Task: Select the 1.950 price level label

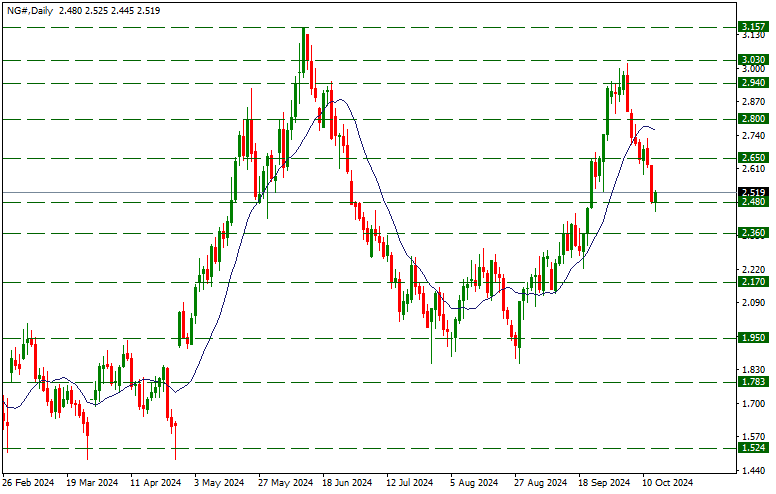Action: (x=753, y=338)
